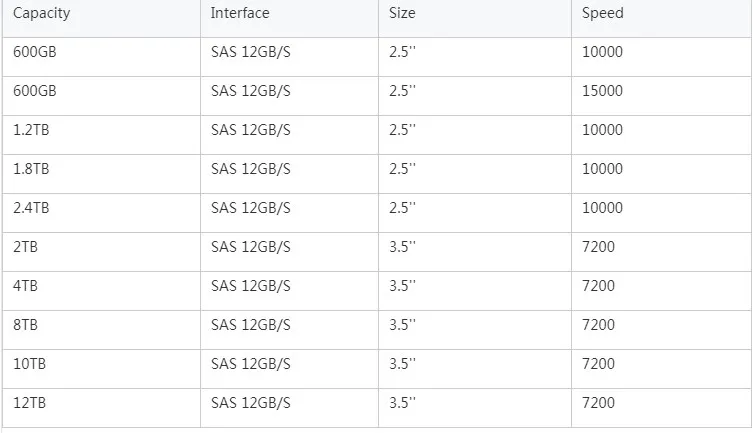This screenshot has width=753, height=433.
Task: Click the 1.2TB capacity cell
Action: [30, 130]
